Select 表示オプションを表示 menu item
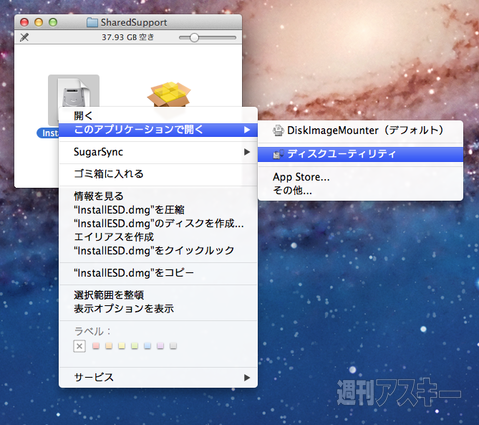The width and height of the screenshot is (479, 425). point(158,309)
